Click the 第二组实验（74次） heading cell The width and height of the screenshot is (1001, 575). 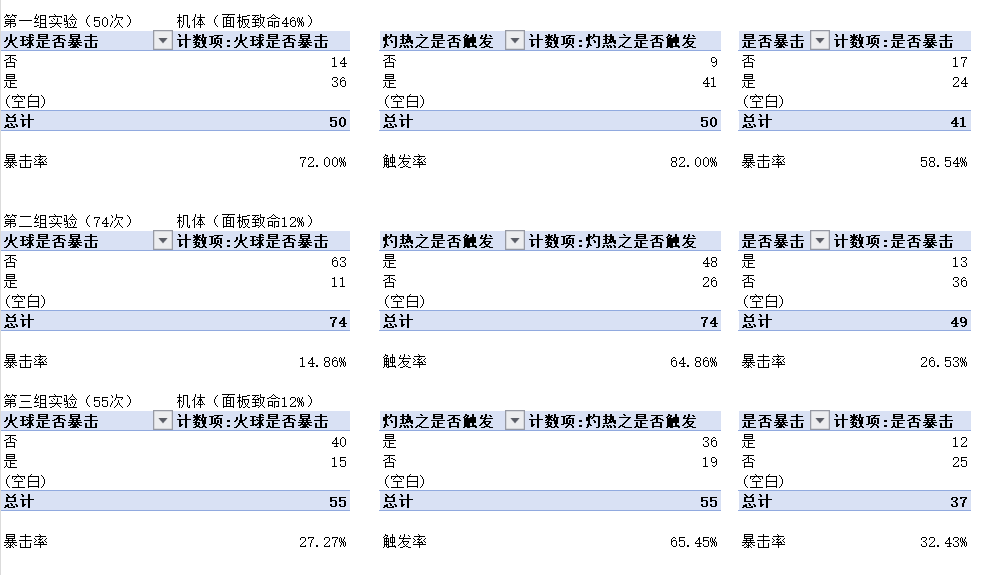[68, 221]
